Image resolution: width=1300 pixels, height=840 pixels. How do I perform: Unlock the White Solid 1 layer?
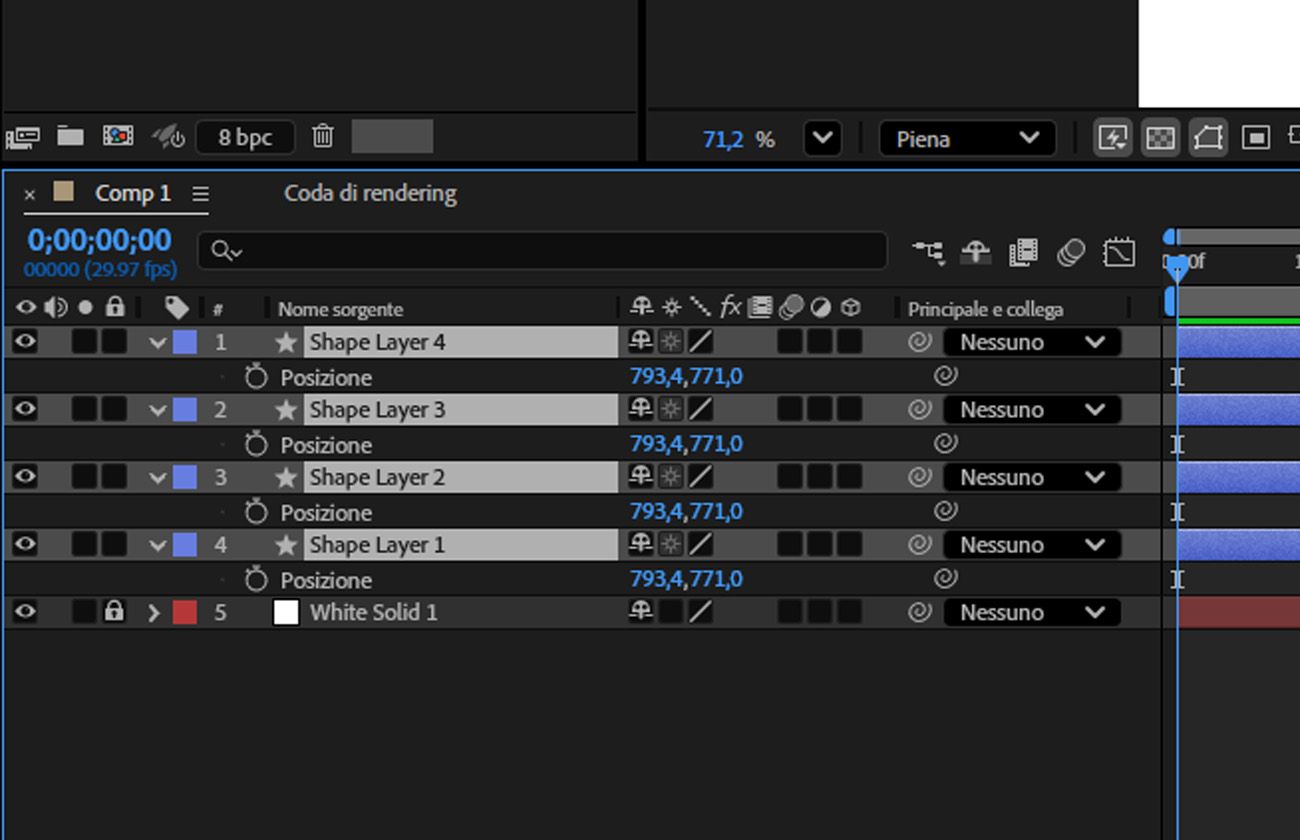click(115, 612)
